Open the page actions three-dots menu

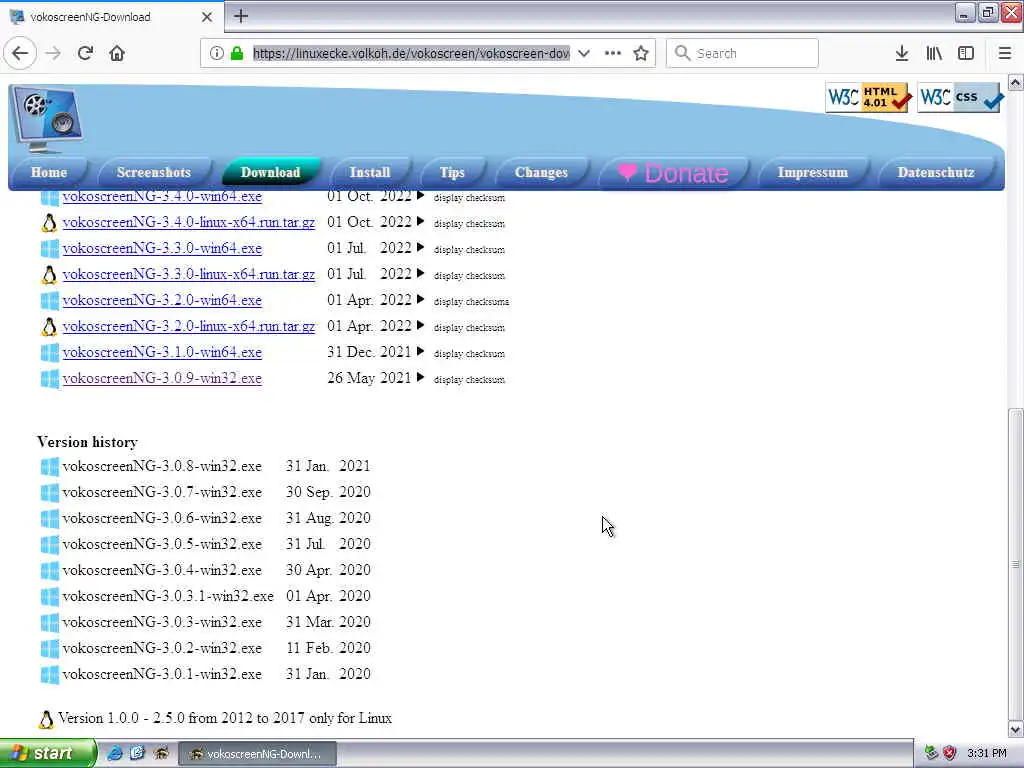(613, 54)
